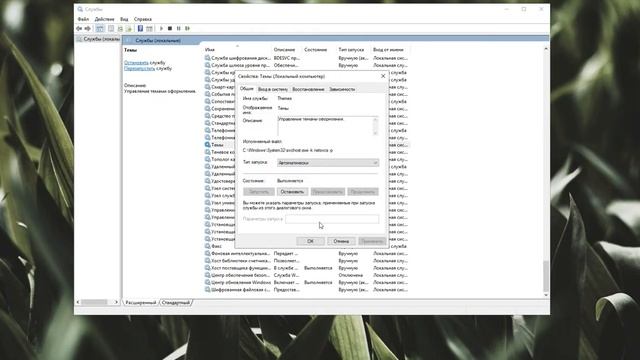Close the Темы properties dialog
Image resolution: width=640 pixels, height=360 pixels.
pos(383,76)
